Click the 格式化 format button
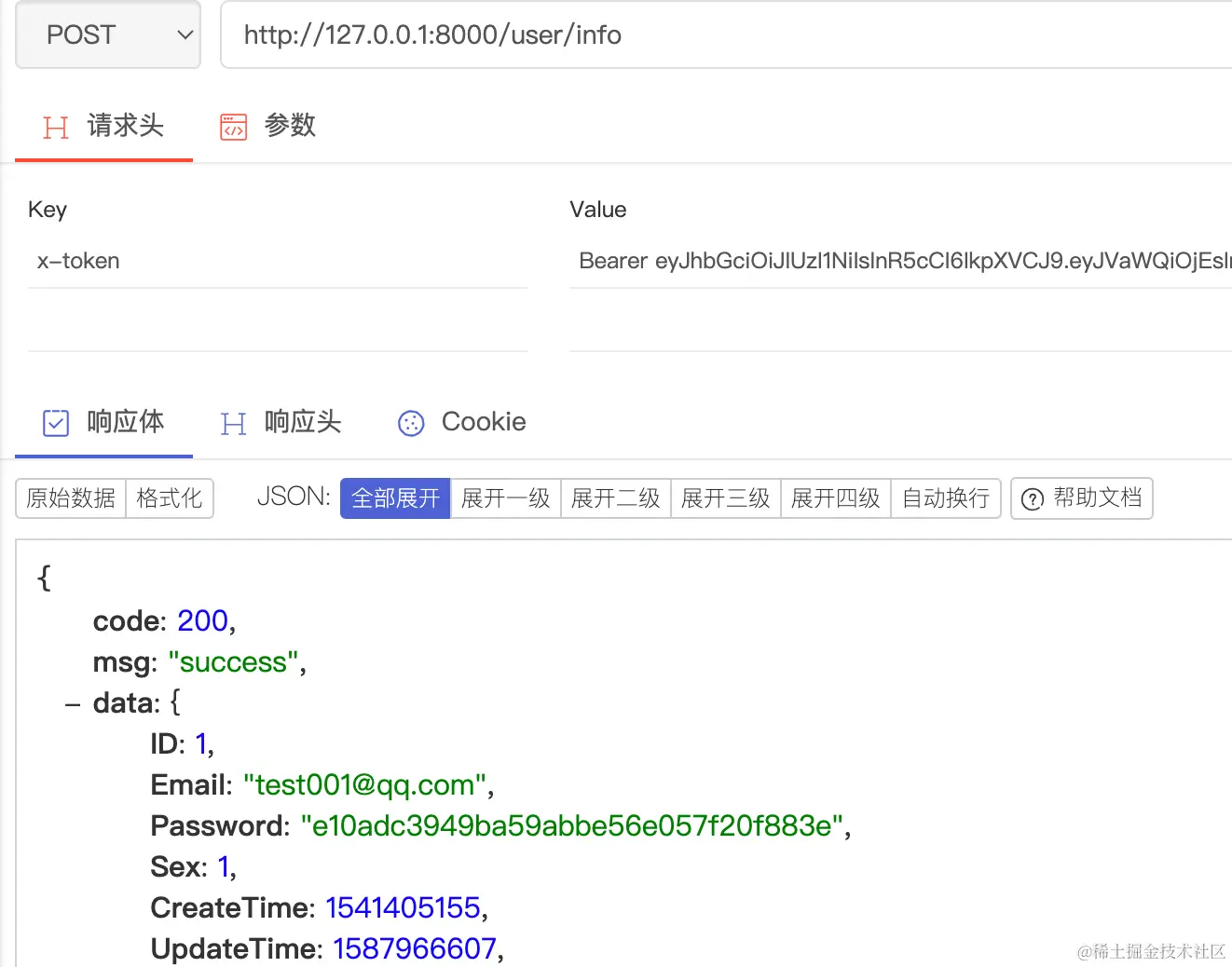 (169, 498)
